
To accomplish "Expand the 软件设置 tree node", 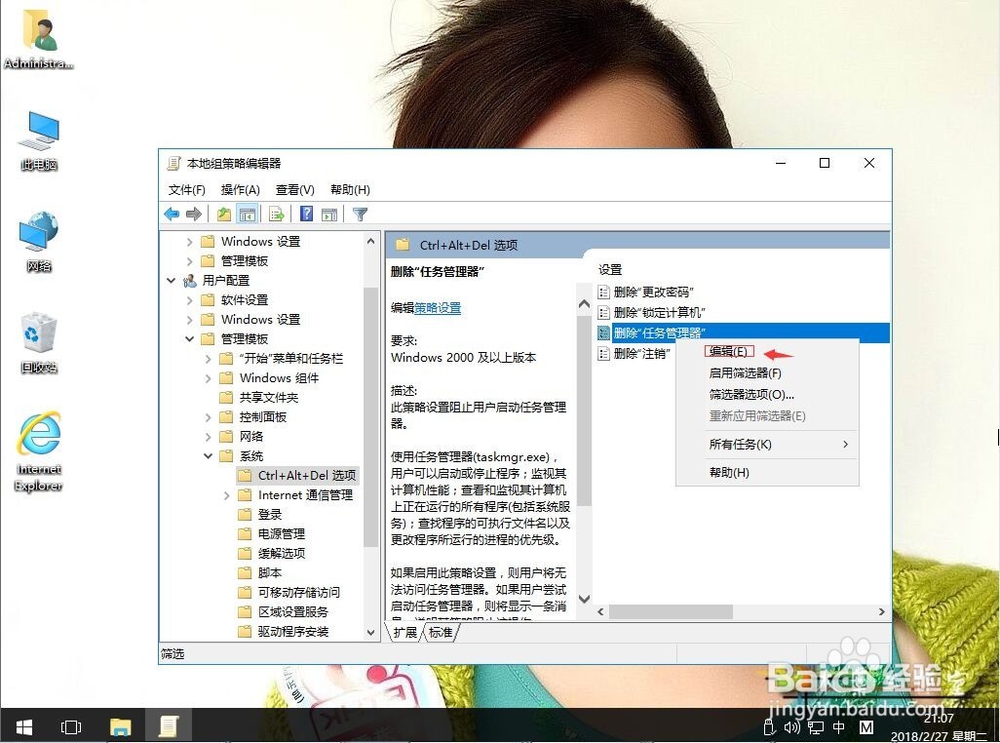I will pos(189,300).
